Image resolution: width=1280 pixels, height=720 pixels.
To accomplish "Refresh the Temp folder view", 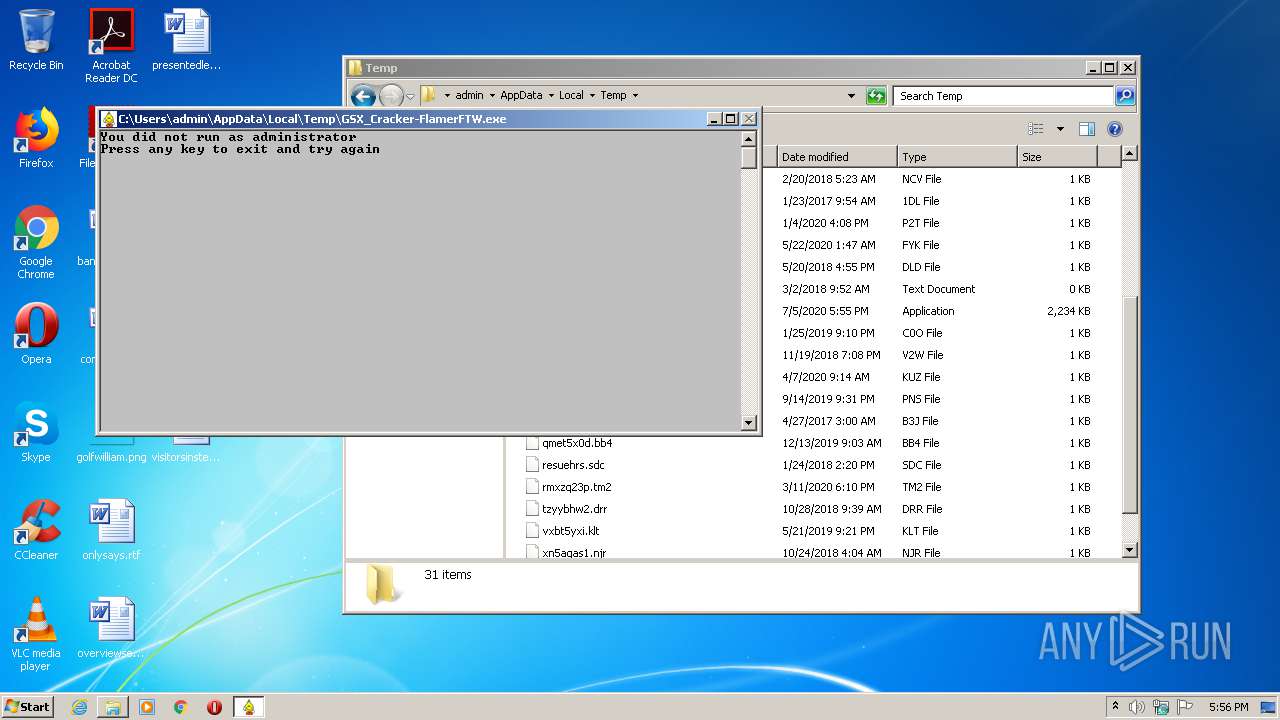I will coord(876,96).
